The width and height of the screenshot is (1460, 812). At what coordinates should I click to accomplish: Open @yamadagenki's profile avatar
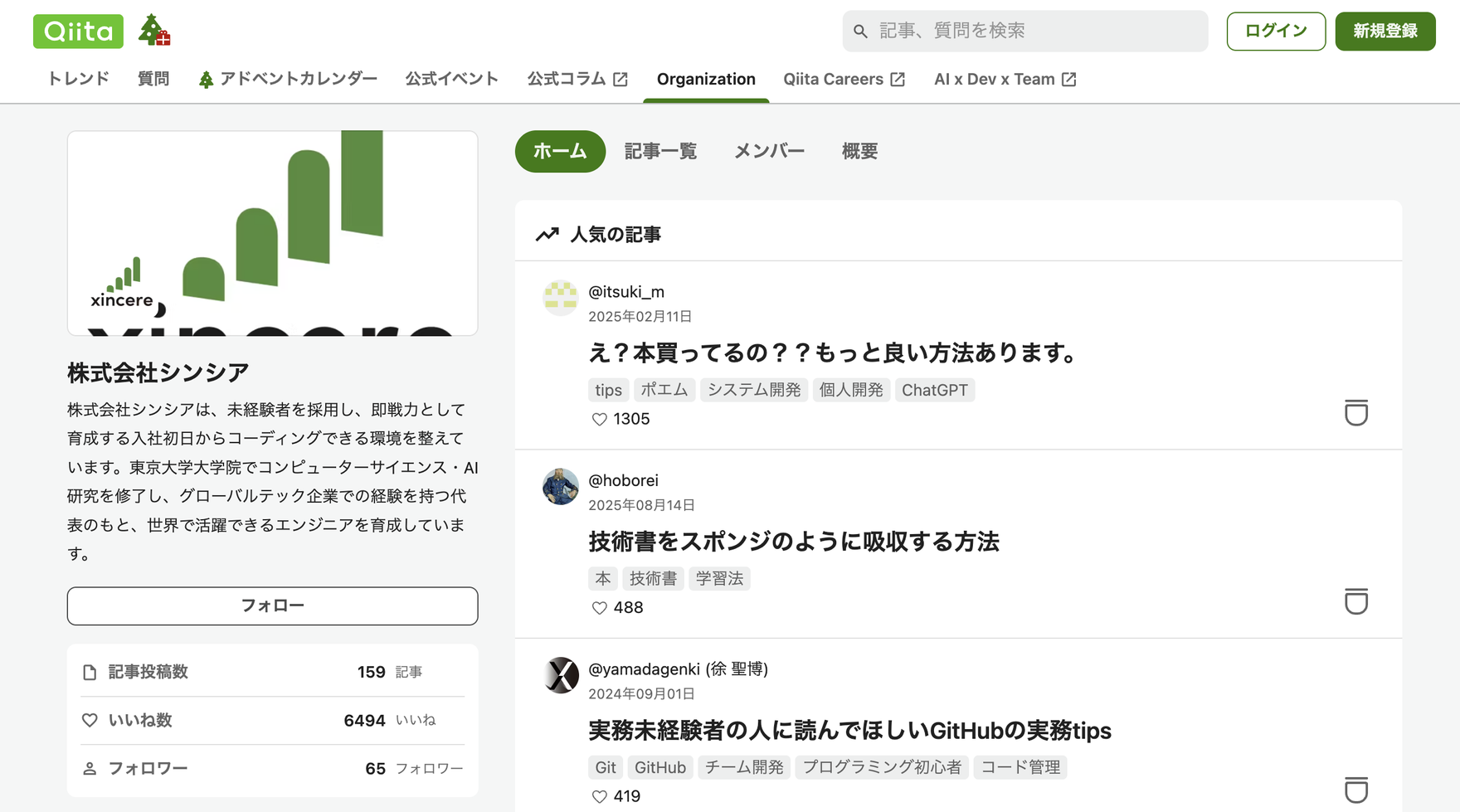[x=561, y=675]
